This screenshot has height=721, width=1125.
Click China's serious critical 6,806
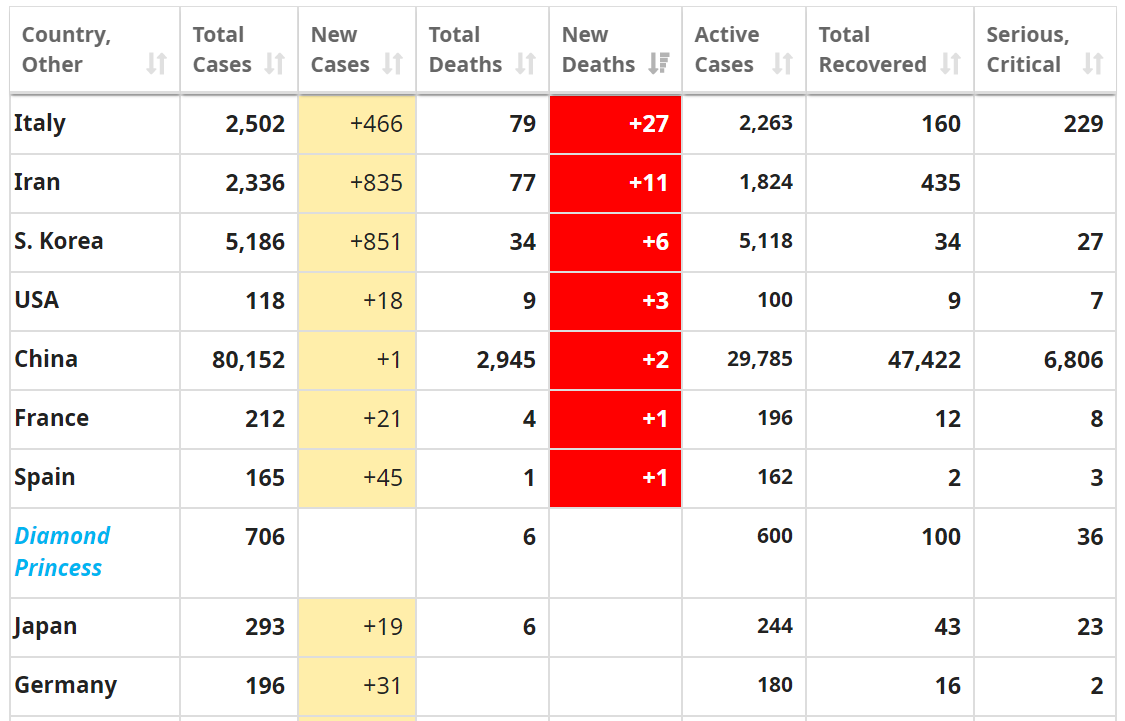click(x=1073, y=359)
